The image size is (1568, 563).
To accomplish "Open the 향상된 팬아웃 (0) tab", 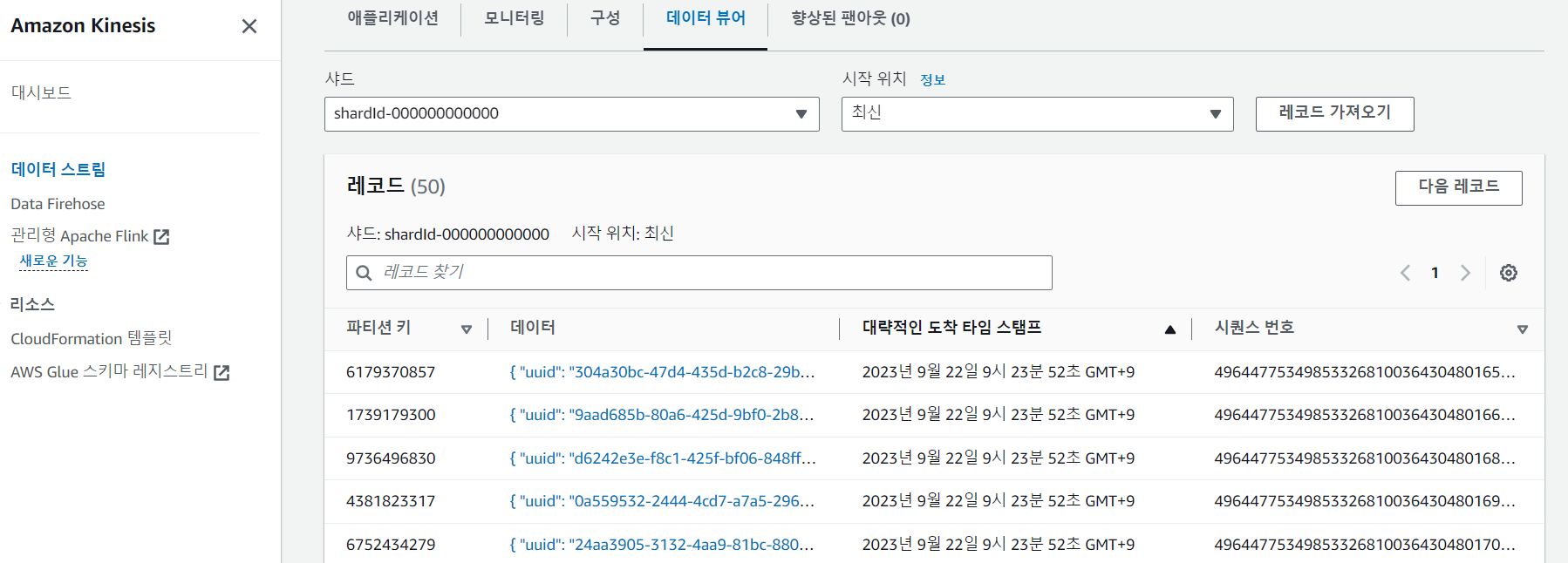I will [x=850, y=18].
